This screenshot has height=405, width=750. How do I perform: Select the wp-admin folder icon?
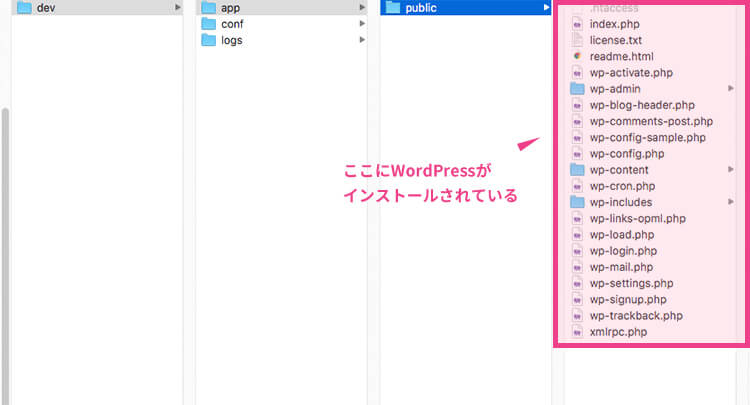[577, 89]
